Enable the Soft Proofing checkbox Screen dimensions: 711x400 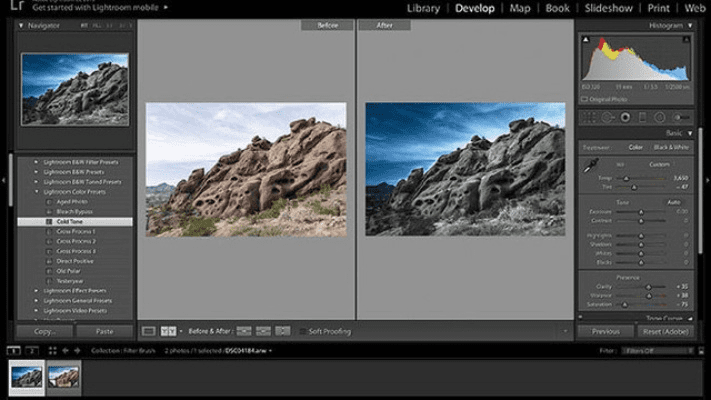(x=301, y=330)
